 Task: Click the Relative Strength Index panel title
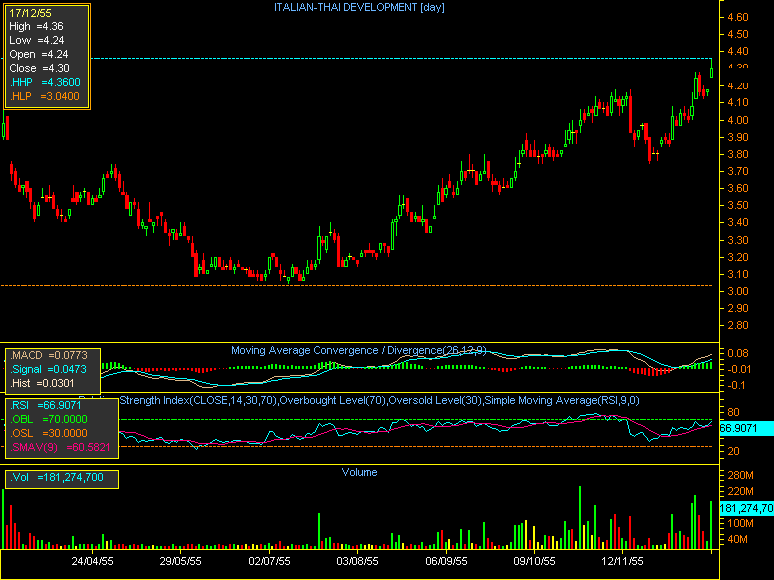click(379, 400)
